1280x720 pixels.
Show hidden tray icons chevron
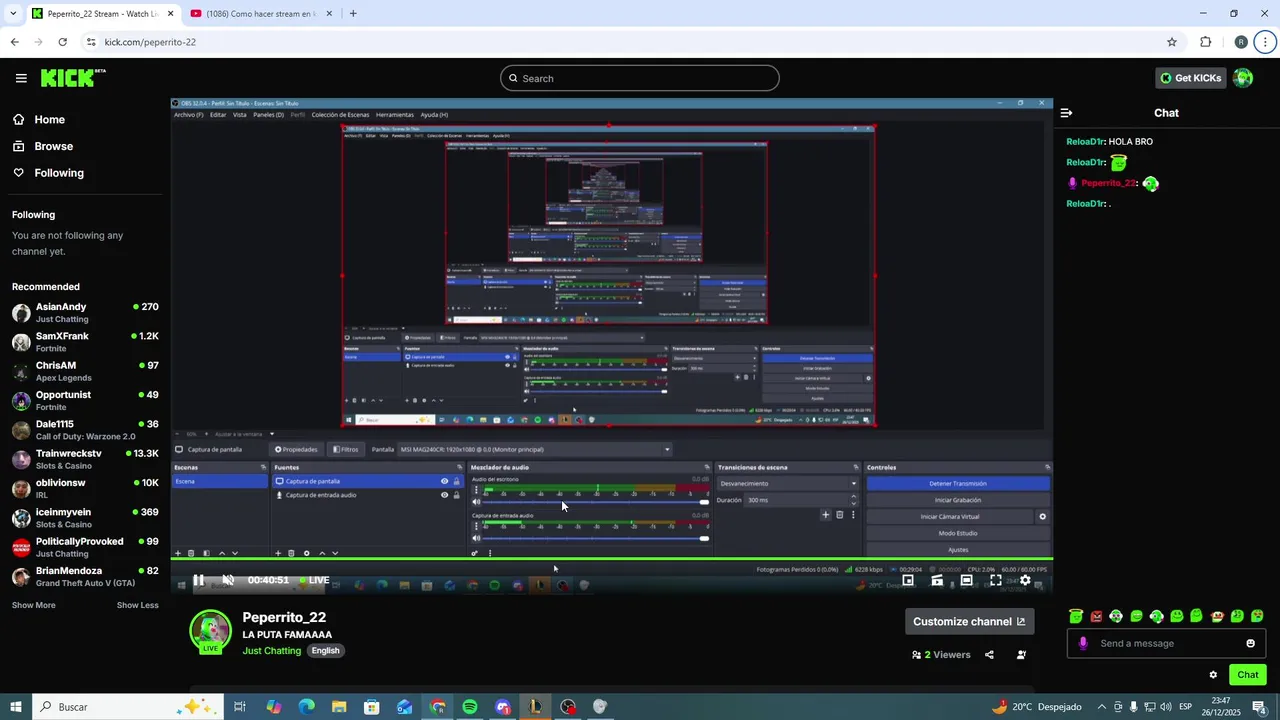pos(1102,707)
